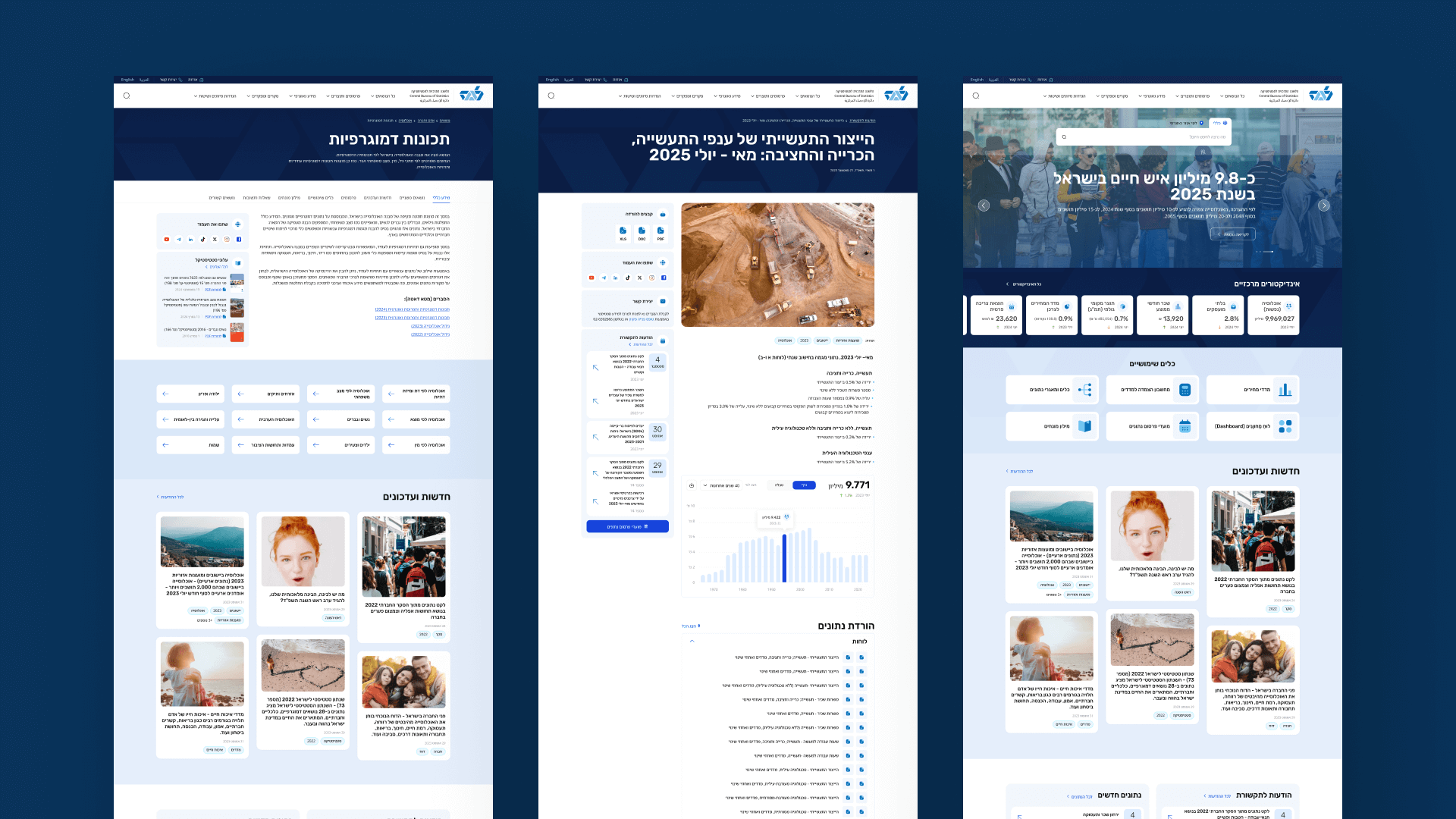Viewport: 1456px width, 819px height.
Task: Click into the homepage hero search field
Action: (x=1144, y=137)
